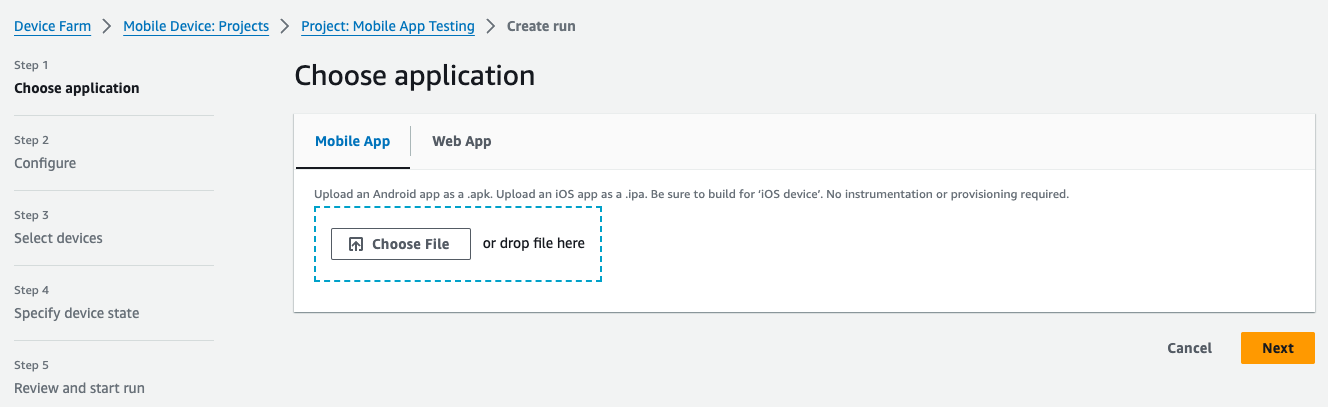Jump to Step 2 Configure
1328x407 pixels.
[x=45, y=163]
